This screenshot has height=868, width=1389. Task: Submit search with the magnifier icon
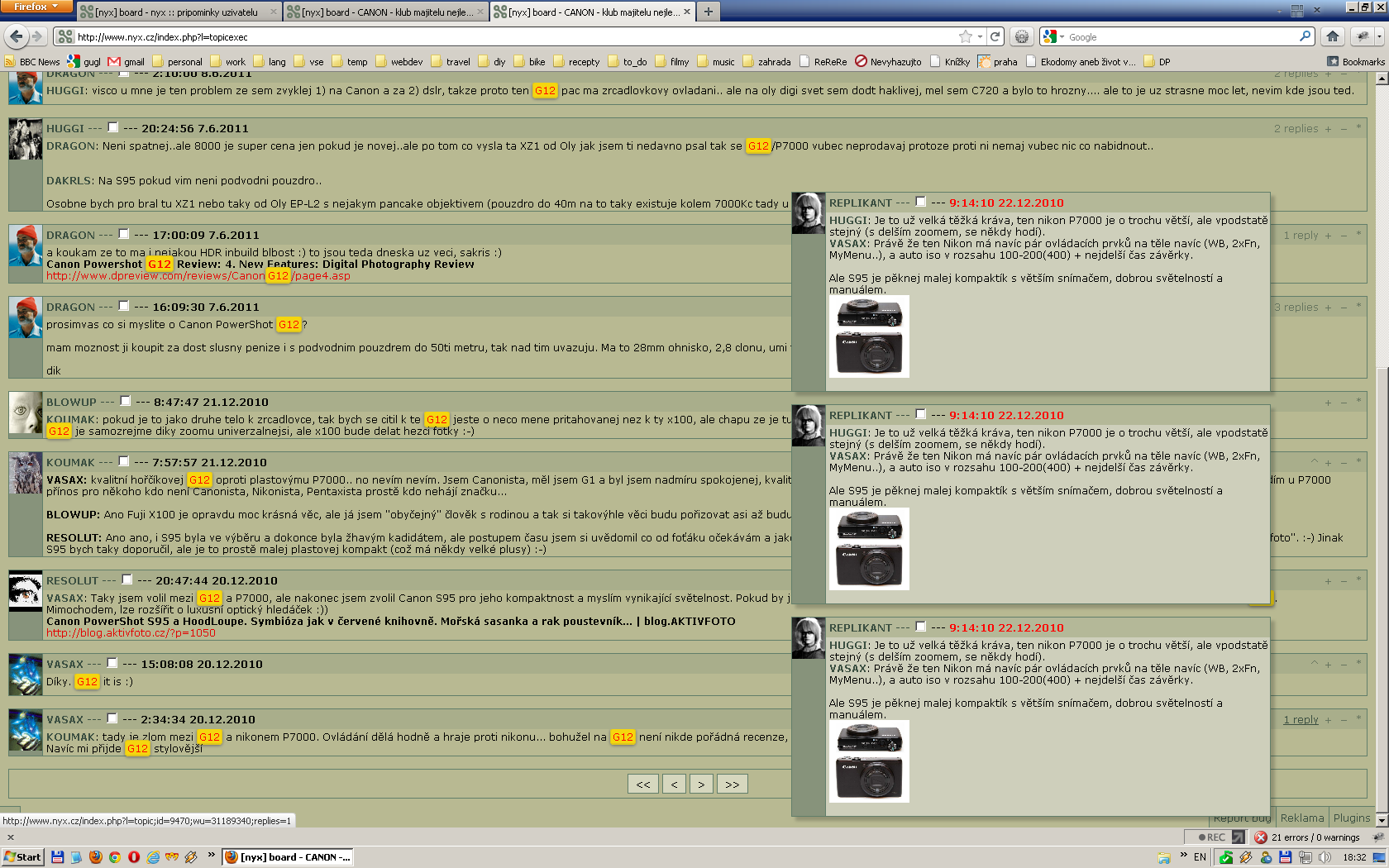(1305, 36)
